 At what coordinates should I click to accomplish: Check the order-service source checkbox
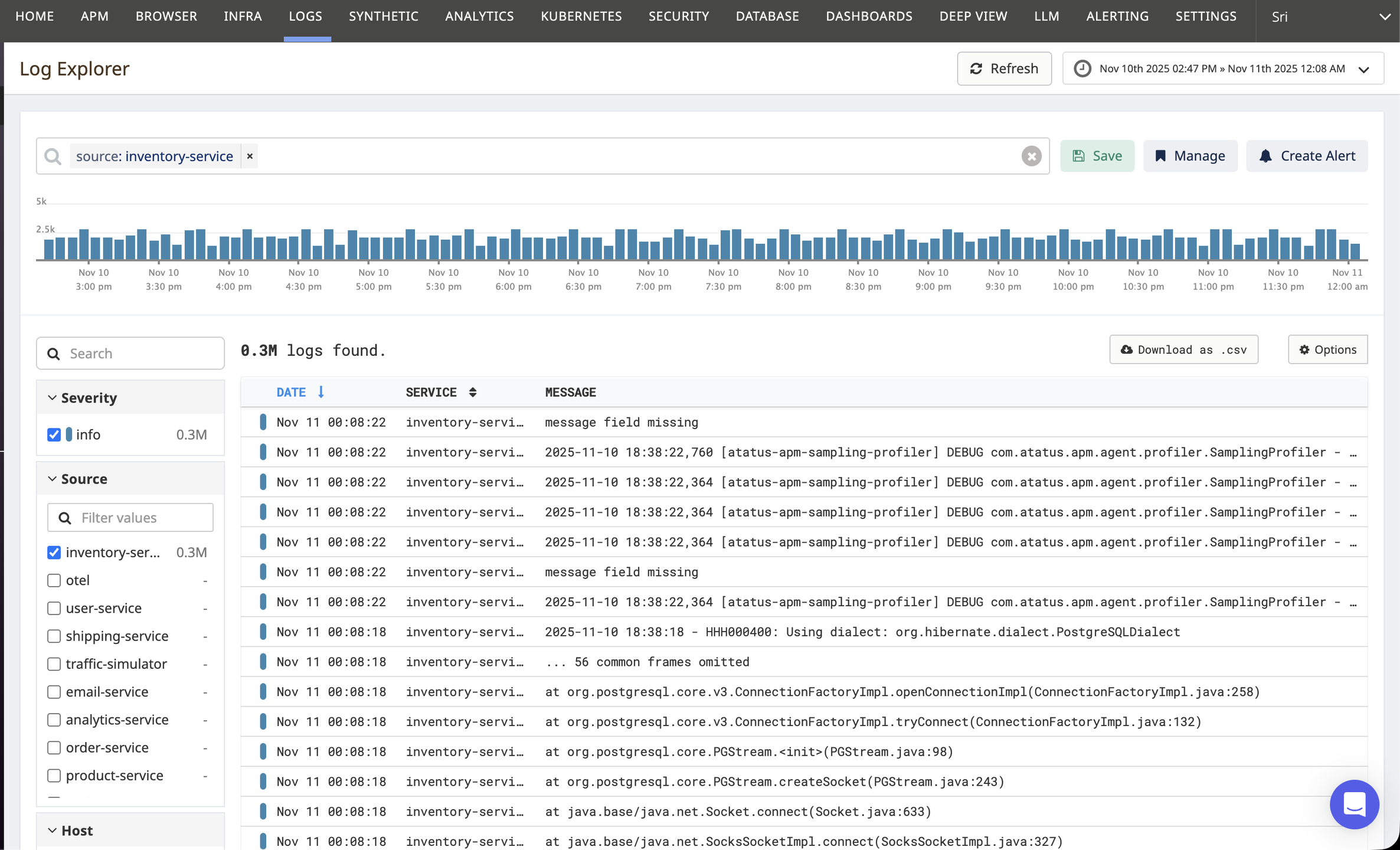(x=54, y=747)
